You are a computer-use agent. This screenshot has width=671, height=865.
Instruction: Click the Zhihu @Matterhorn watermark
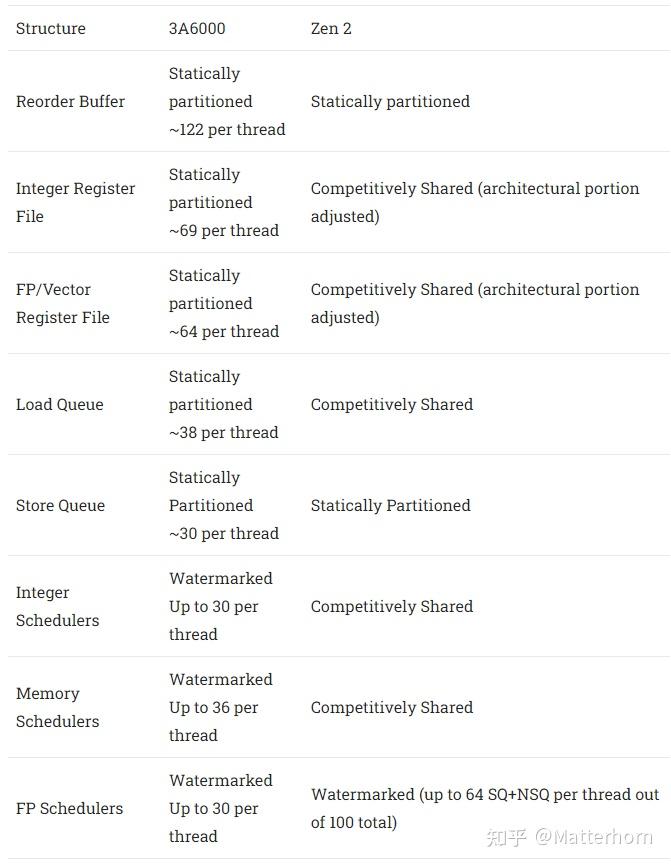pos(569,837)
